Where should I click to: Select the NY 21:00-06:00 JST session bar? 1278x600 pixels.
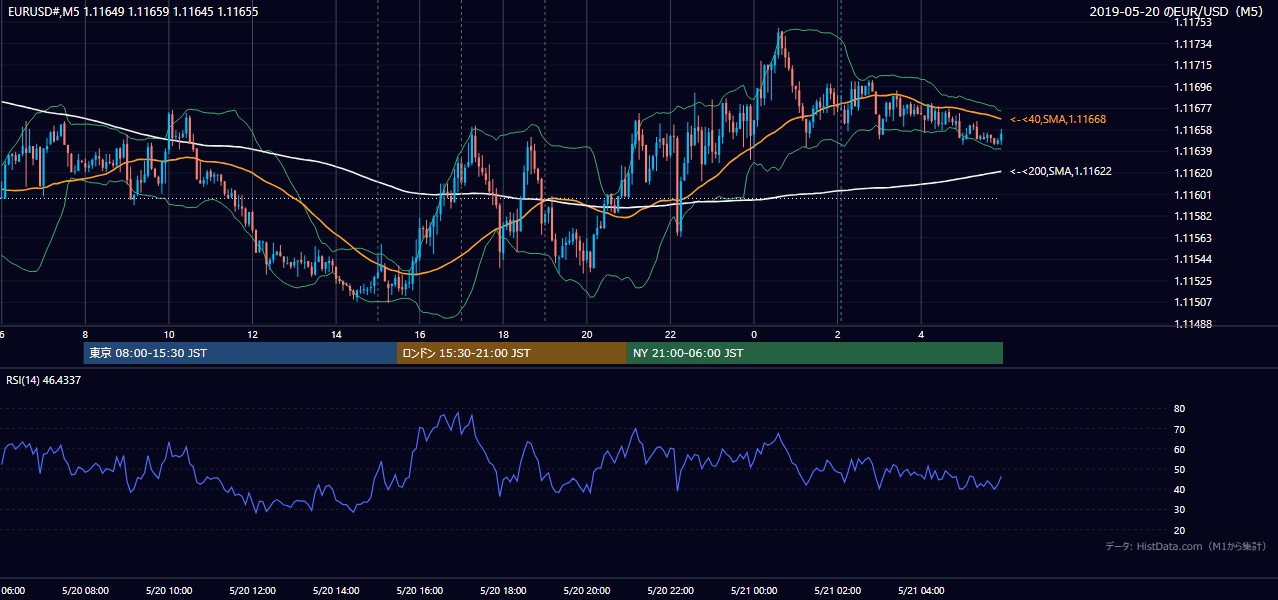click(x=815, y=353)
